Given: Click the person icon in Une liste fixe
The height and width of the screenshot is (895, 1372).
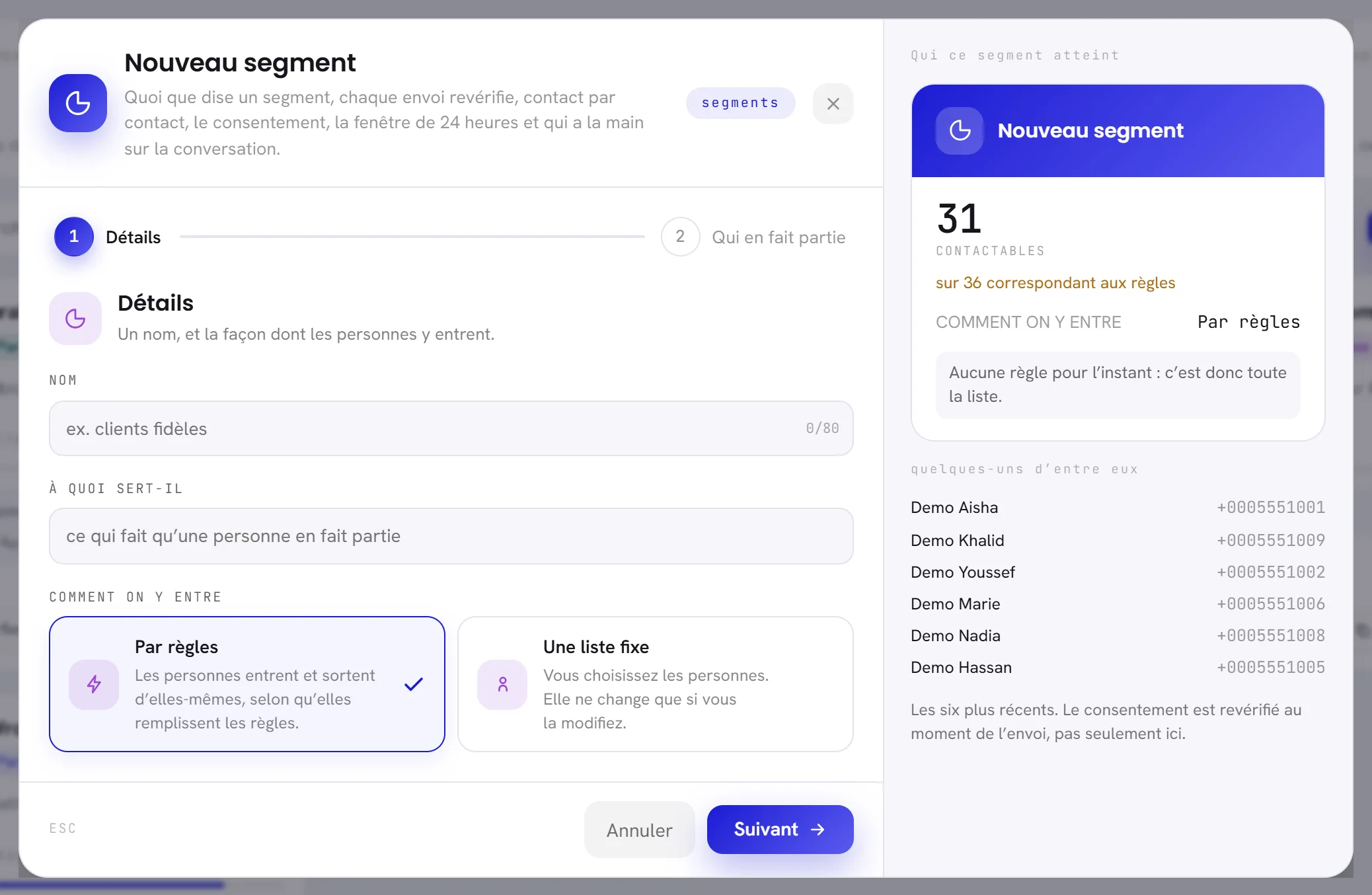Looking at the screenshot, I should click(502, 684).
